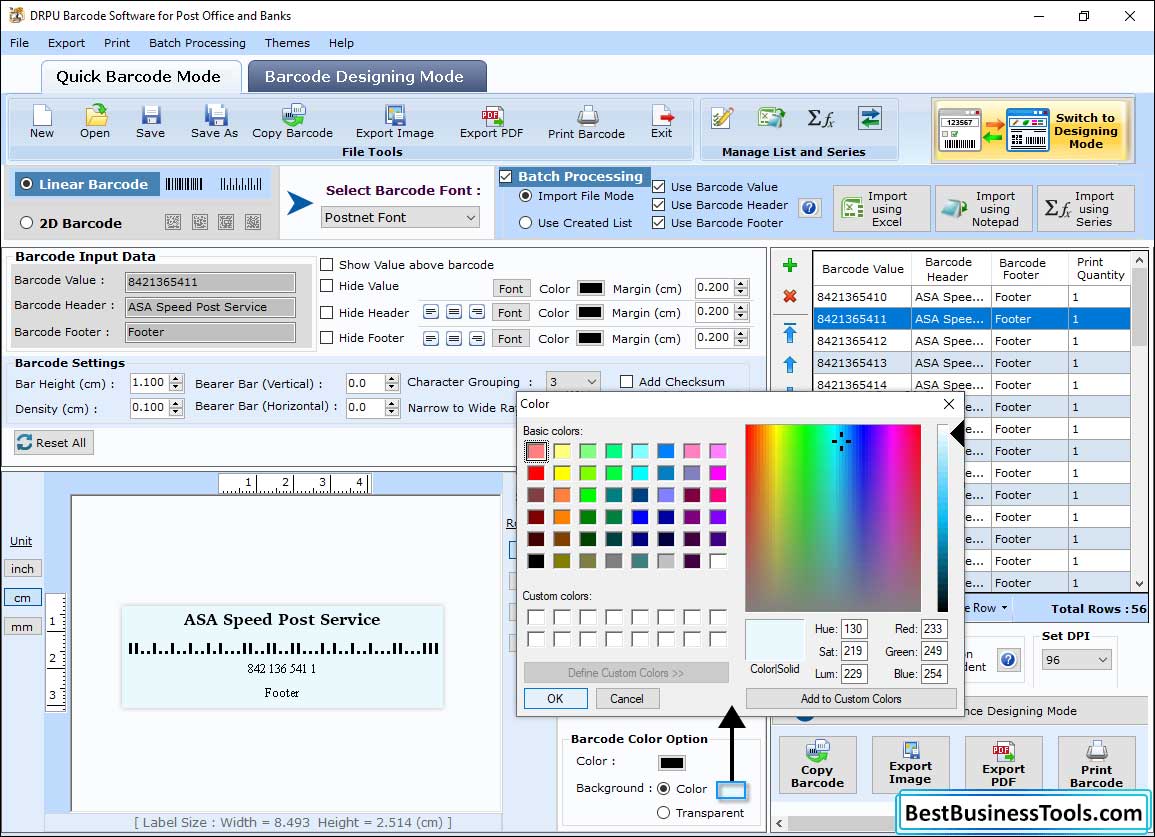The image size is (1155, 837).
Task: Select Transparent background option
Action: 663,813
